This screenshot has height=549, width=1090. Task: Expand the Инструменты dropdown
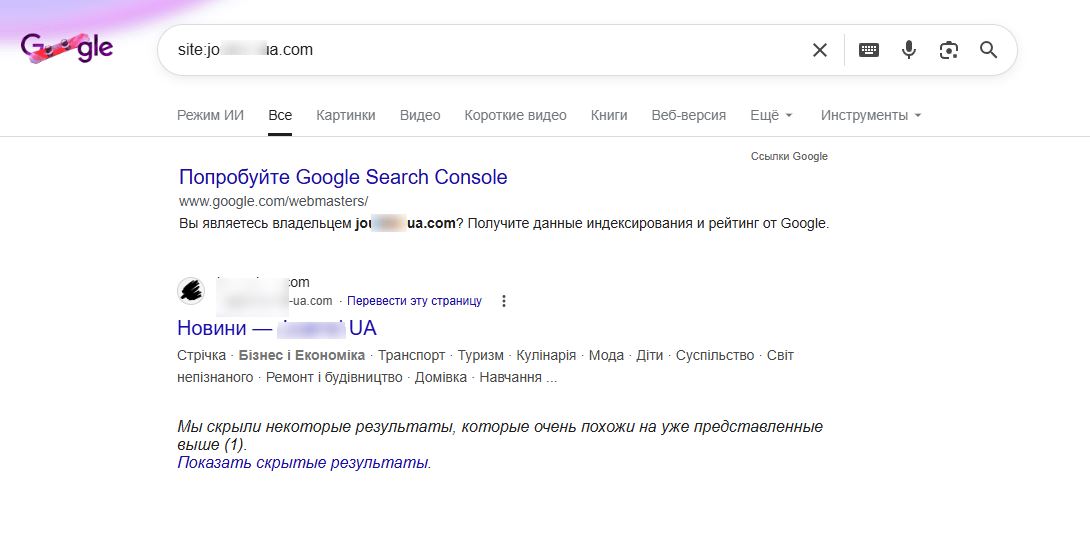(870, 115)
